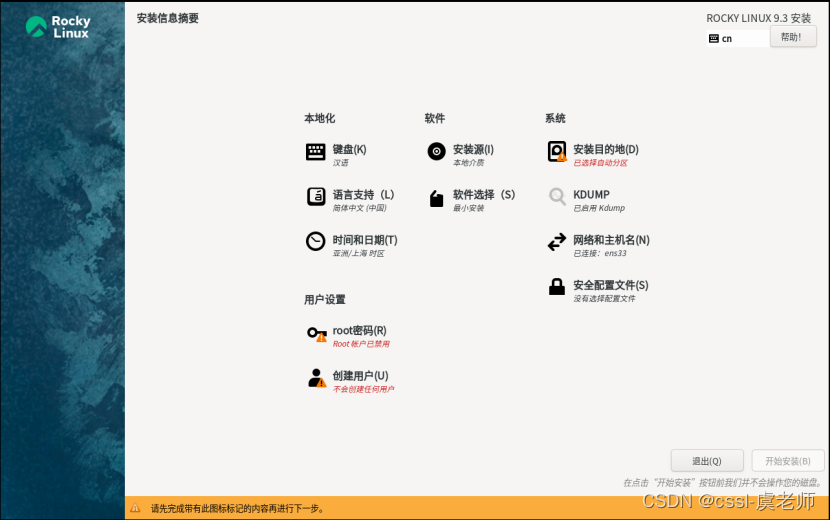Click the 开始安装(B) begin installation button
The image size is (831, 521).
[x=788, y=461]
